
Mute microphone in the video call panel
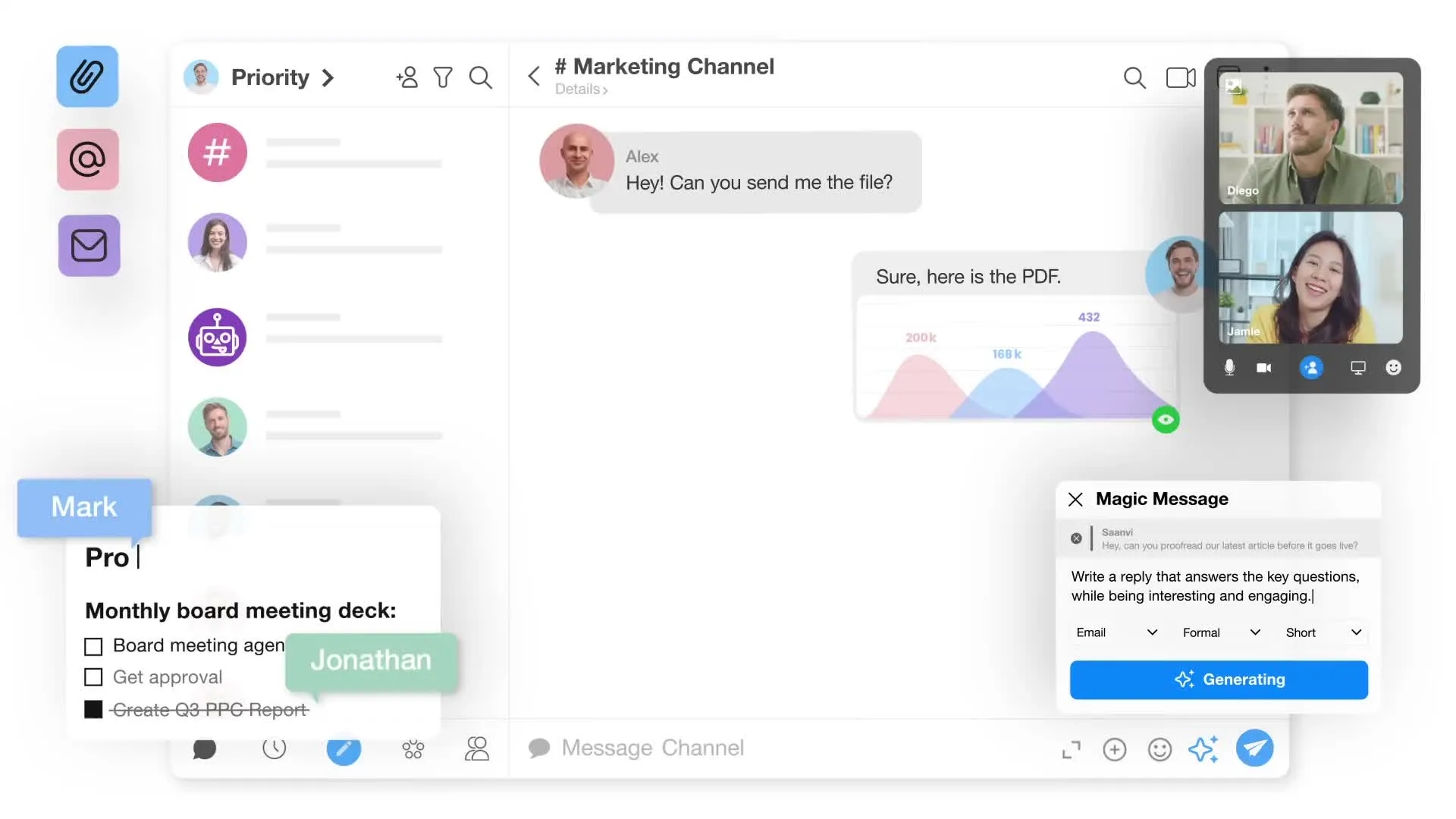1229,368
